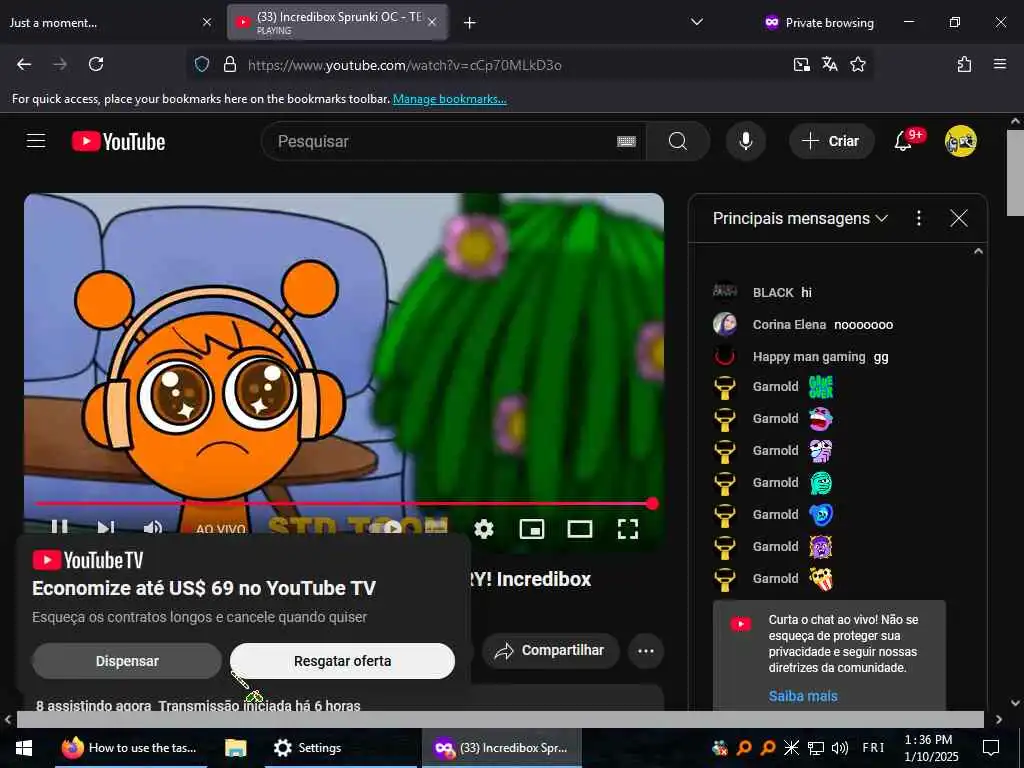Screen dimensions: 1024x768
Task: Click Corina Elena's nooooooo message
Action: 803,324
